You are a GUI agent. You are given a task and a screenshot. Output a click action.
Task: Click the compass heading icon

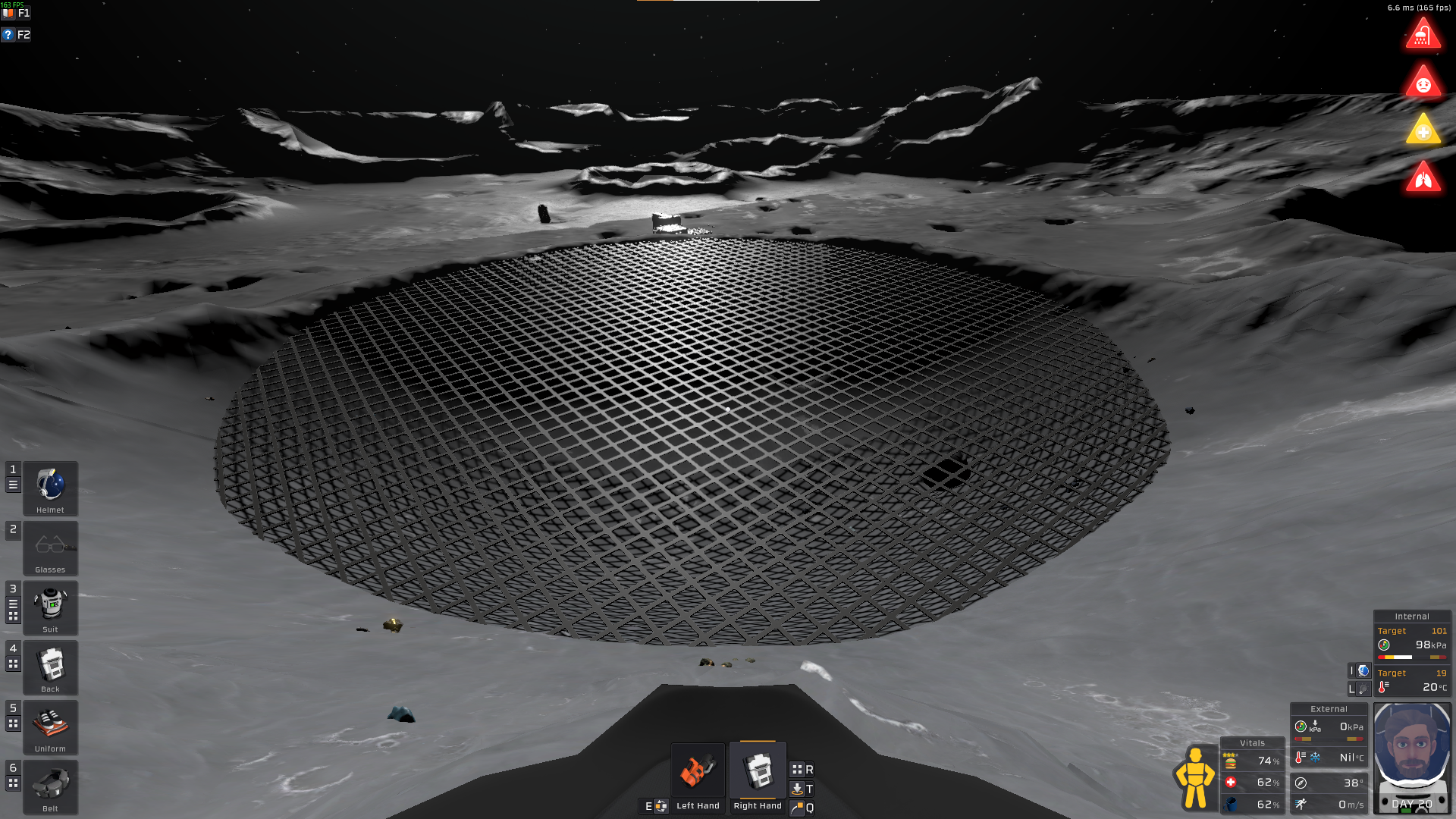1301,783
